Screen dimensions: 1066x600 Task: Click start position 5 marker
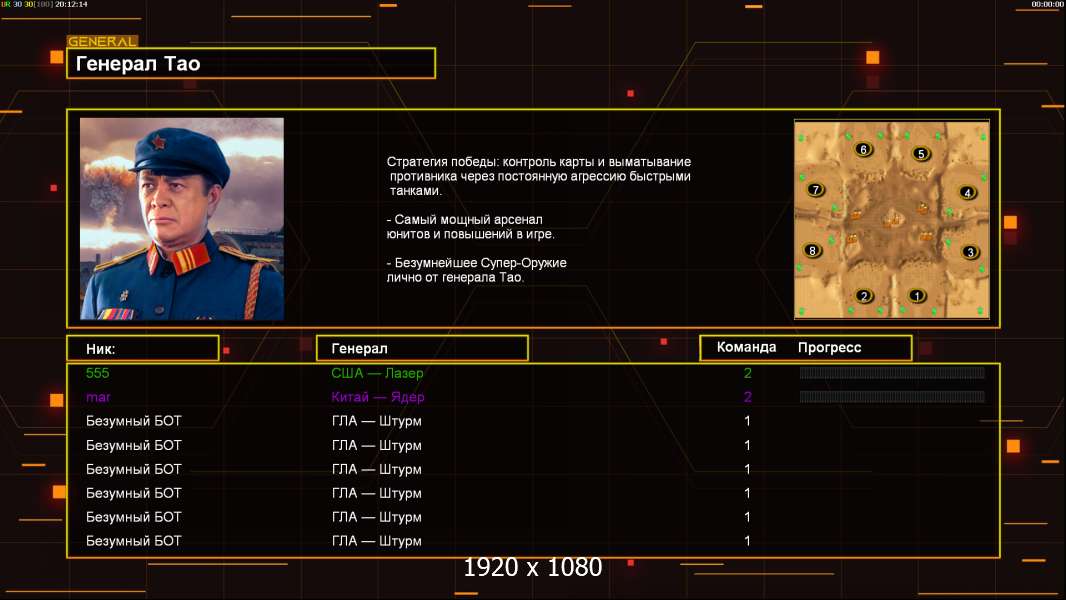921,154
